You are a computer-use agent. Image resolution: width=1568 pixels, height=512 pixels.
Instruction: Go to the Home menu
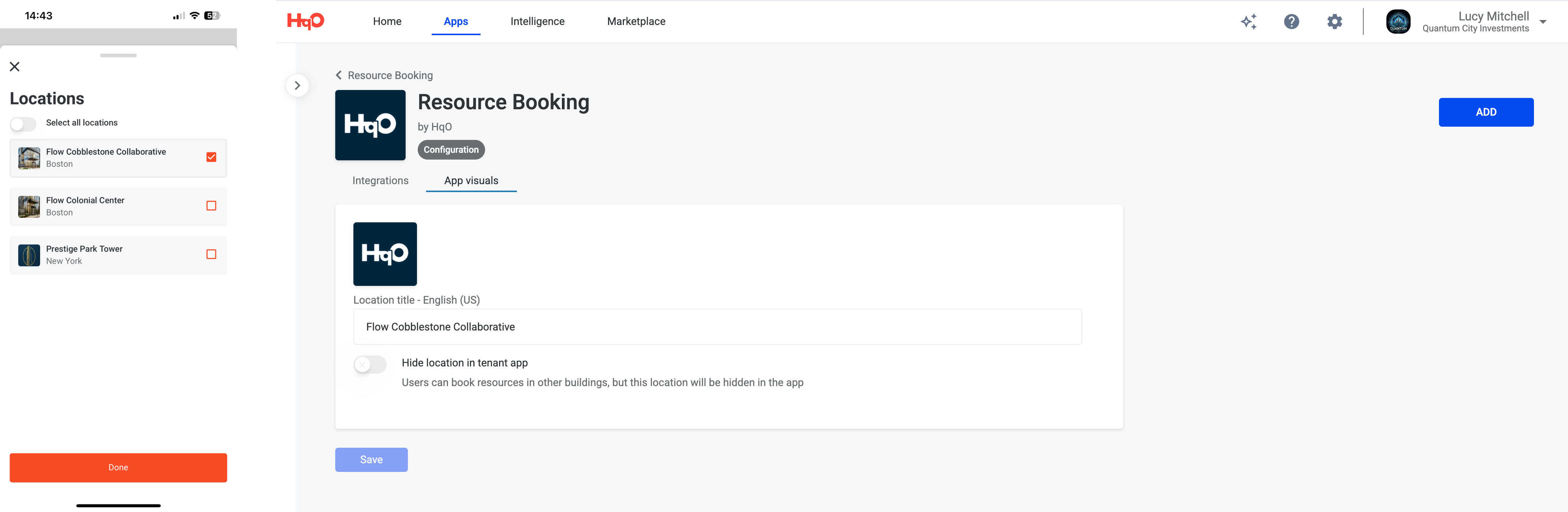click(x=387, y=21)
